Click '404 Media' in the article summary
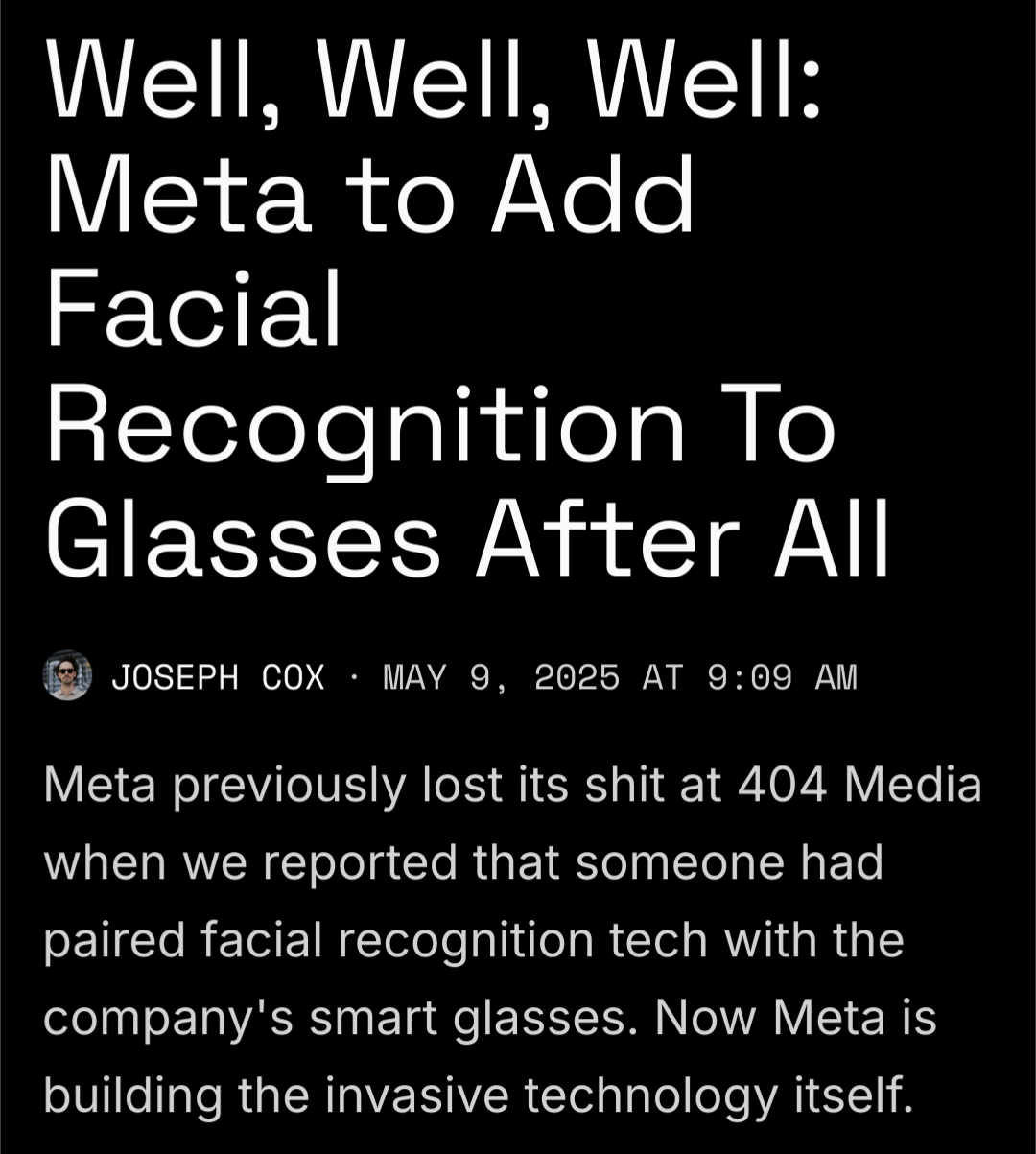 tap(860, 785)
